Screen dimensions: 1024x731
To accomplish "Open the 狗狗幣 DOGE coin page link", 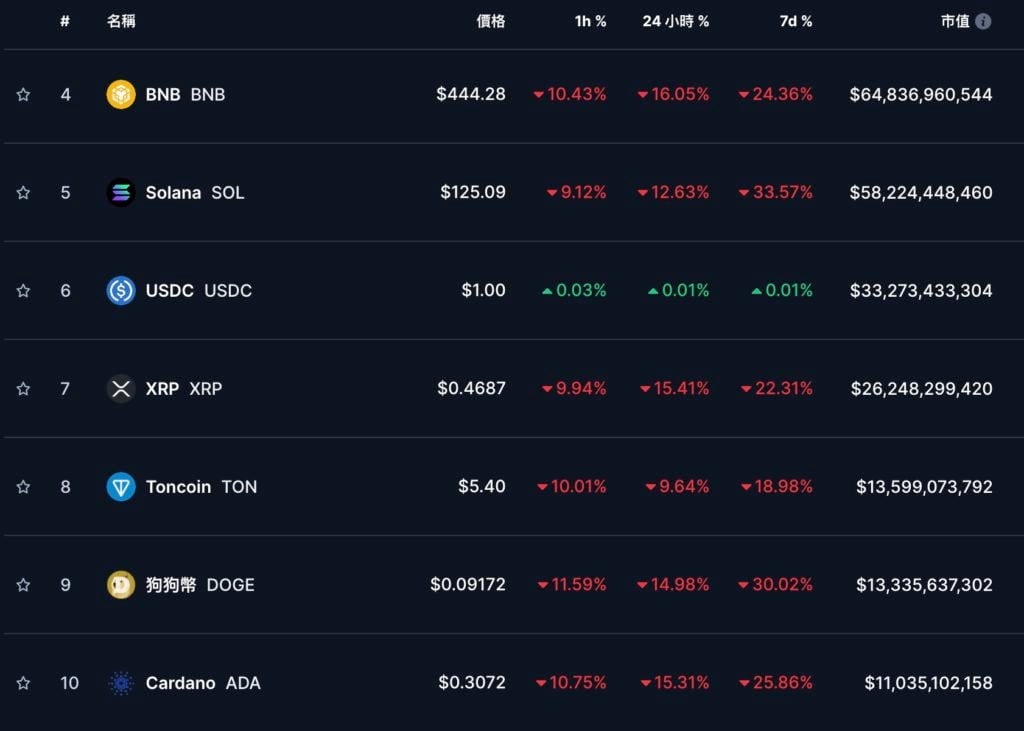I will point(200,585).
